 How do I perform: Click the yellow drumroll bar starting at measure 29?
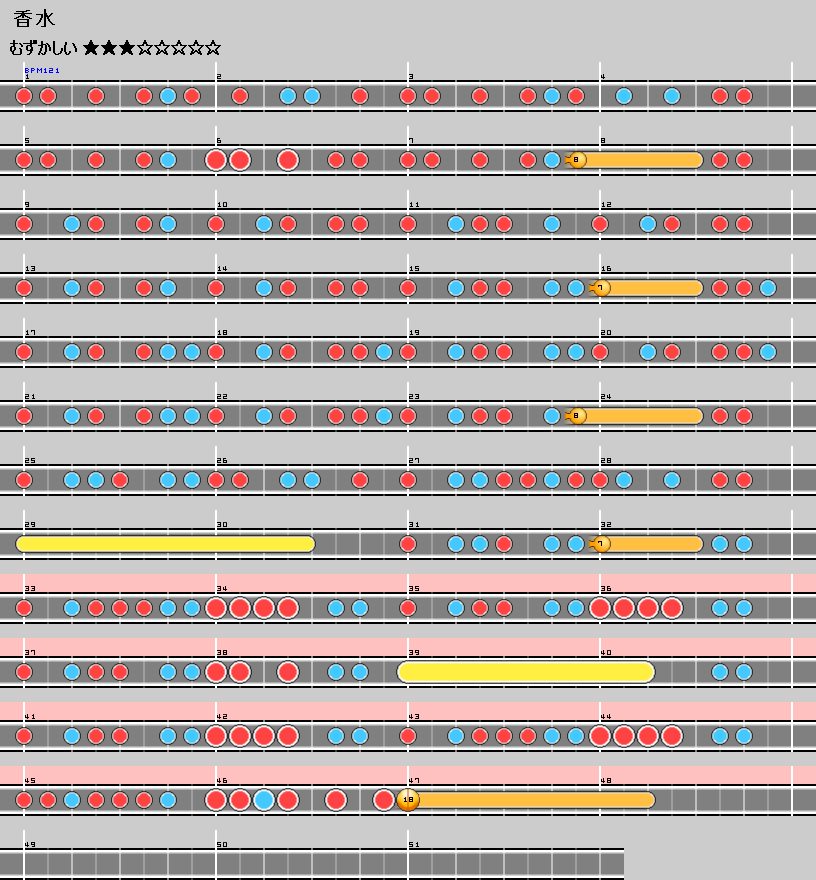tap(165, 544)
